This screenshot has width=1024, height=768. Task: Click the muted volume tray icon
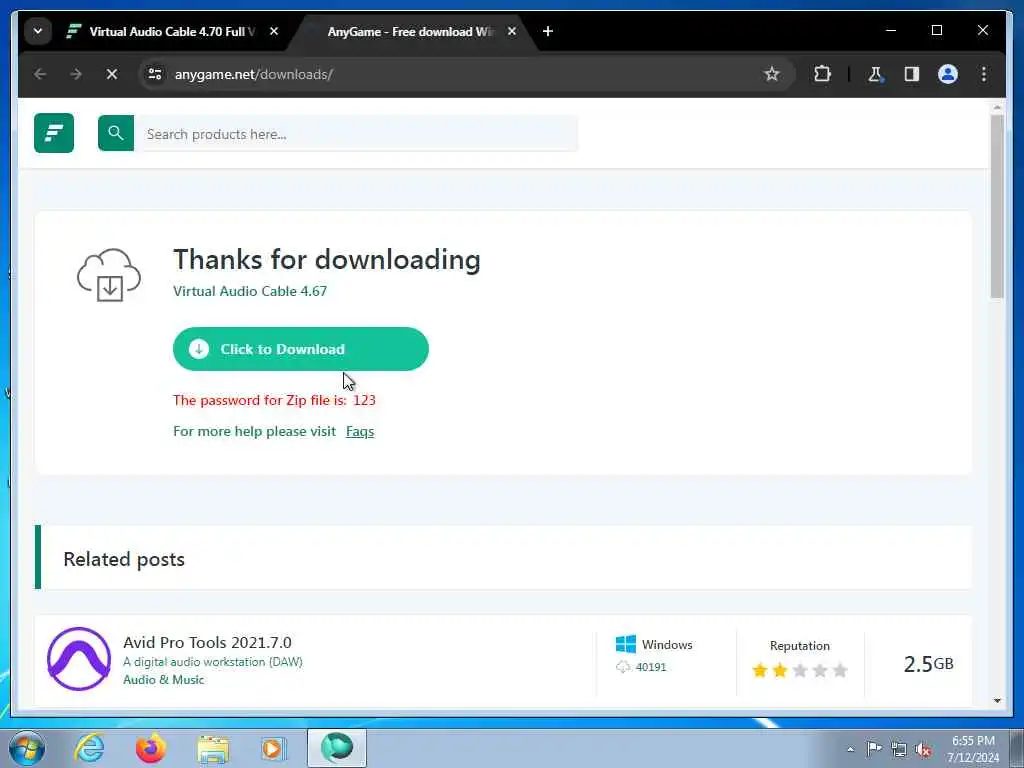tap(923, 750)
